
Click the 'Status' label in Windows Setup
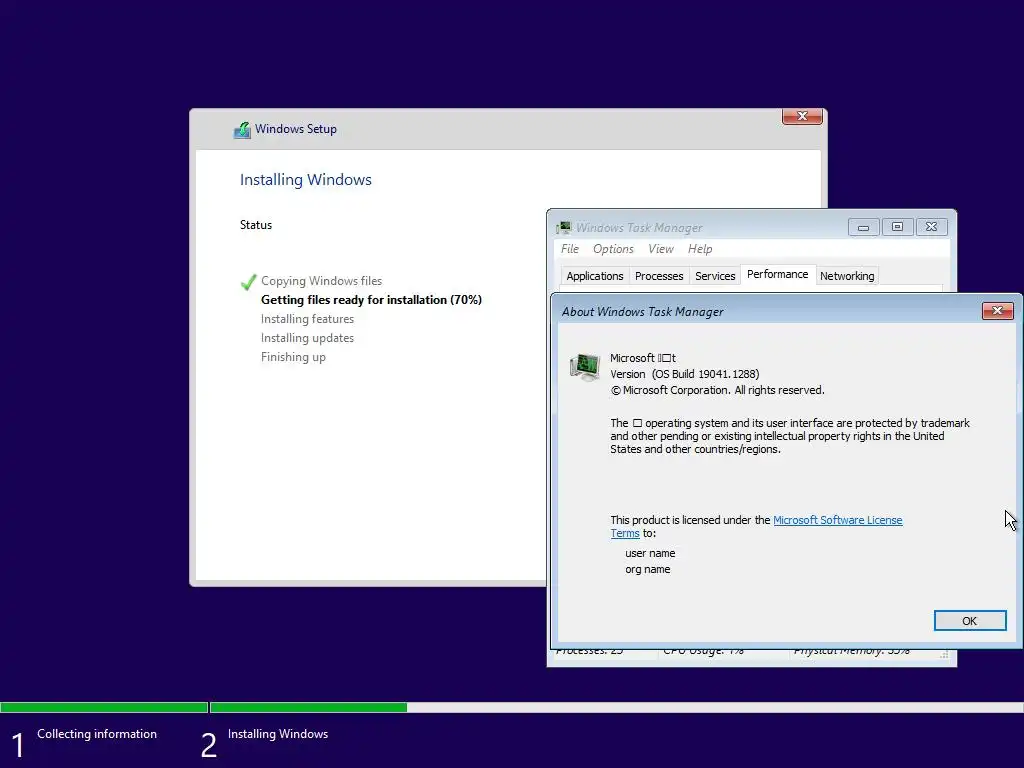coord(255,225)
